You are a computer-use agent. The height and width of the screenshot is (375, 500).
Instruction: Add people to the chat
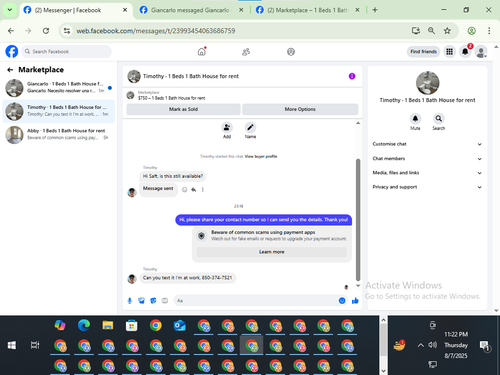[x=227, y=128]
